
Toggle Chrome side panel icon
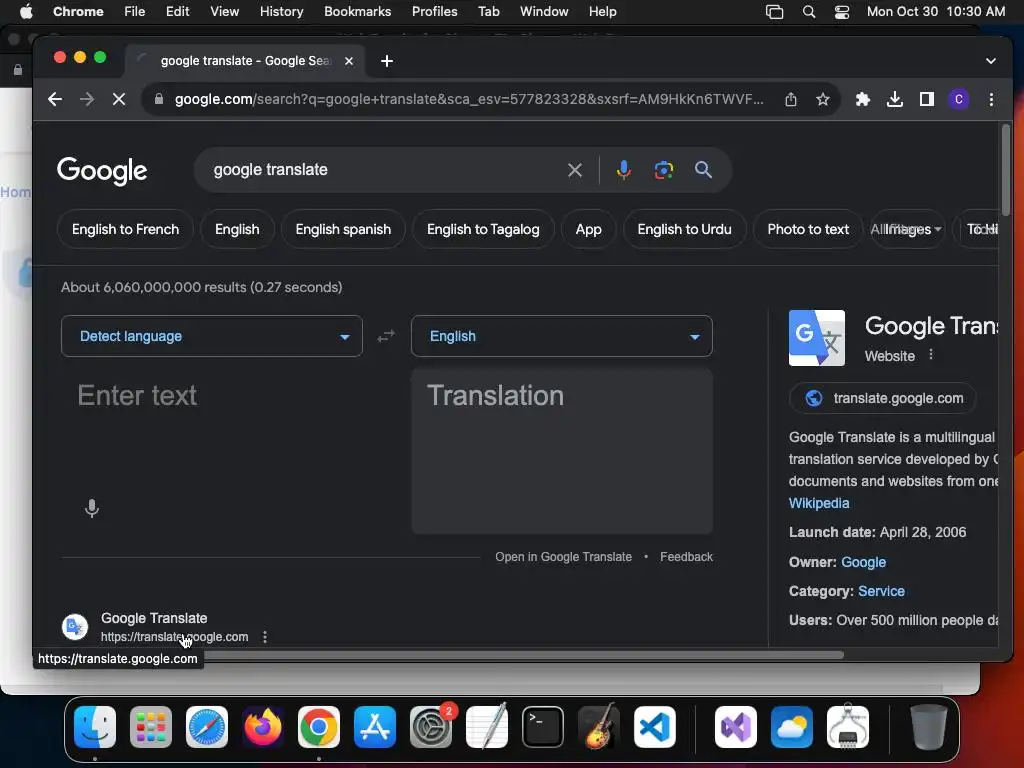click(x=927, y=99)
